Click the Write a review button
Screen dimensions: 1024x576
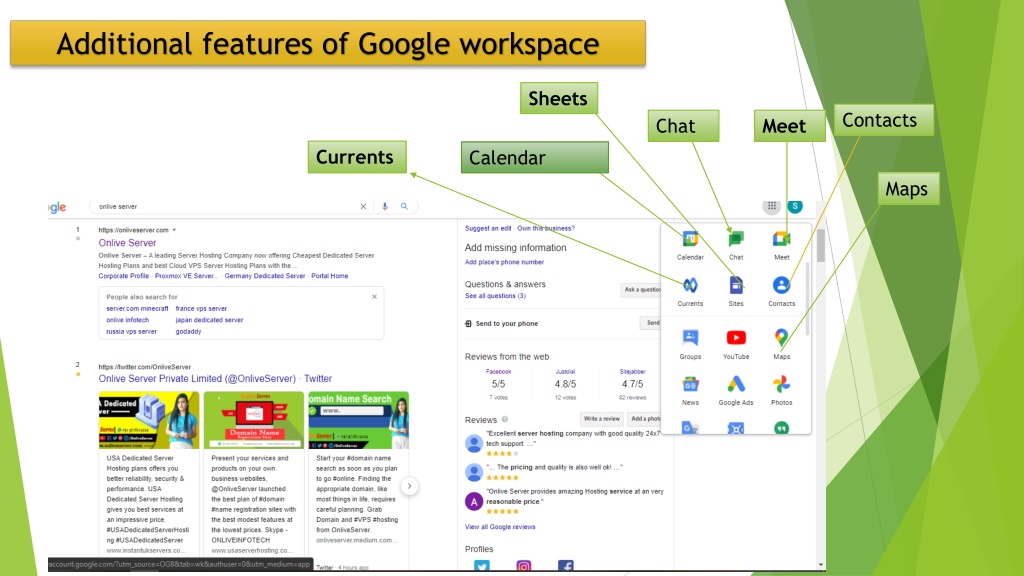[x=601, y=419]
